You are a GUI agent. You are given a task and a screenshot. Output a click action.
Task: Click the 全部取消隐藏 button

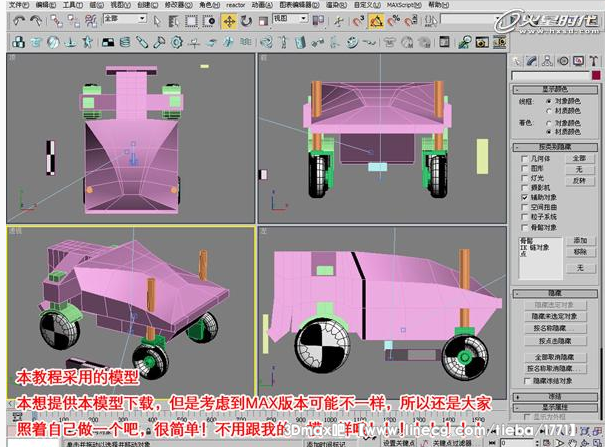(554, 357)
